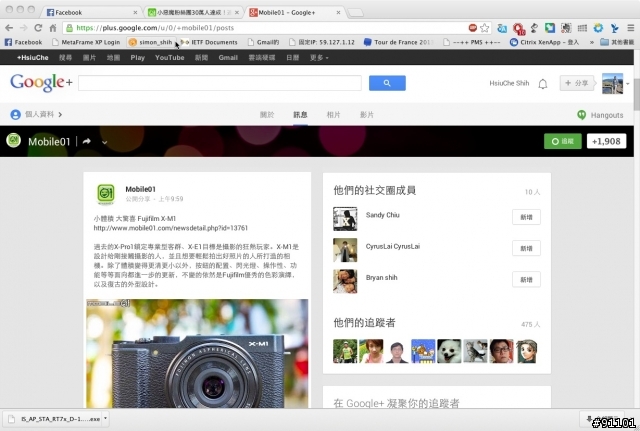This screenshot has height=431, width=640.
Task: Open the Google Translate extension icon
Action: point(502,28)
